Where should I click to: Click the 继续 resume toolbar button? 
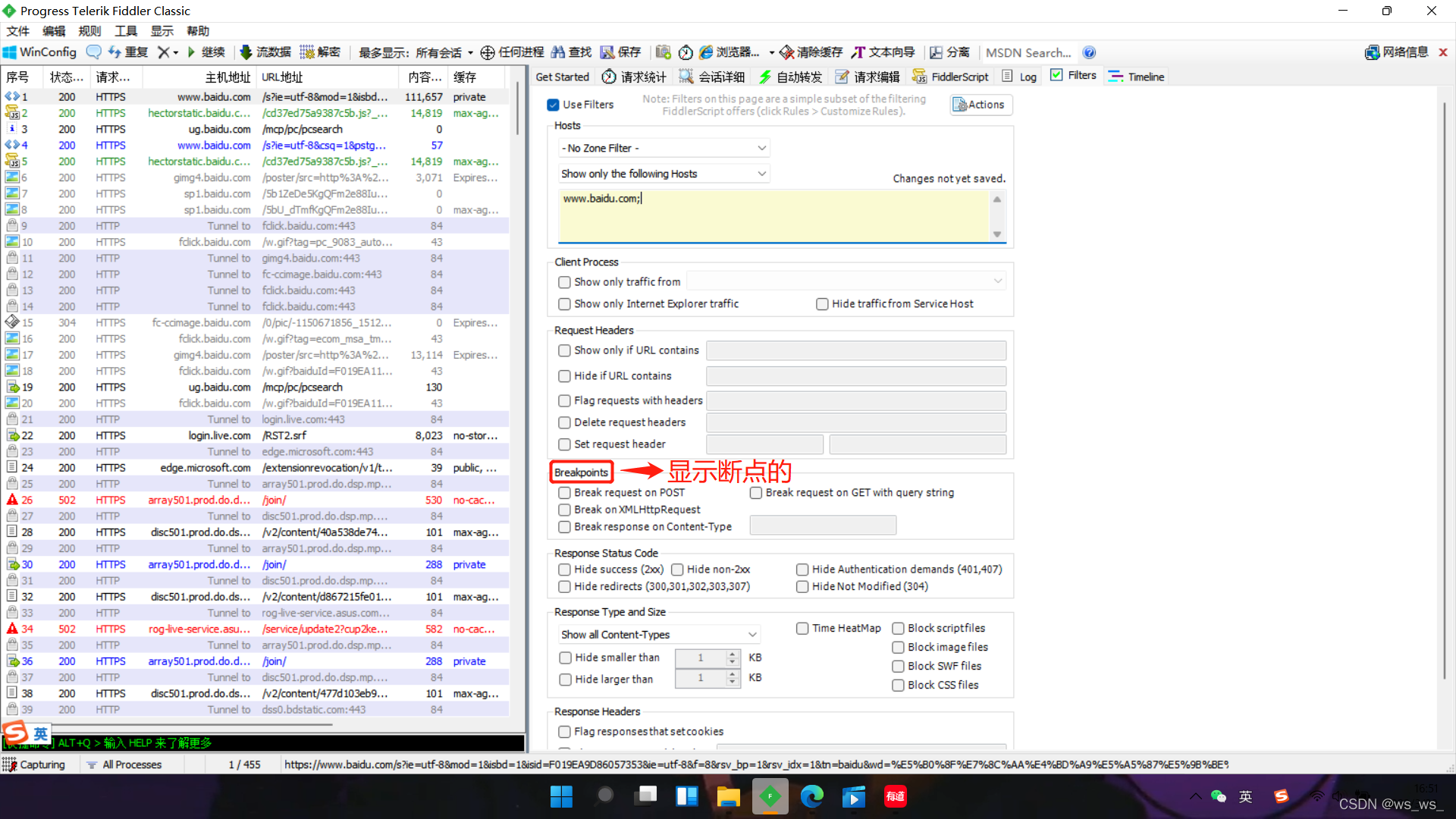(x=206, y=52)
